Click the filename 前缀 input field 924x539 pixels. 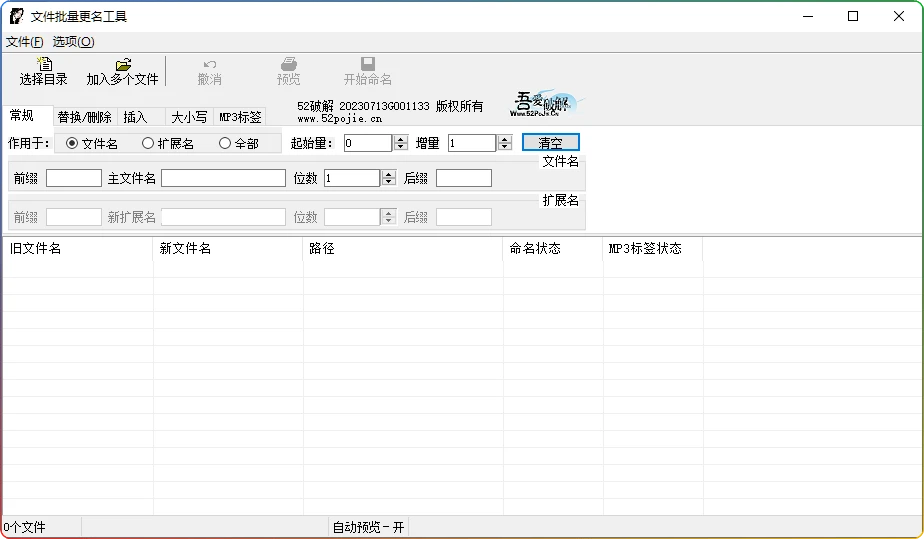pyautogui.click(x=74, y=178)
